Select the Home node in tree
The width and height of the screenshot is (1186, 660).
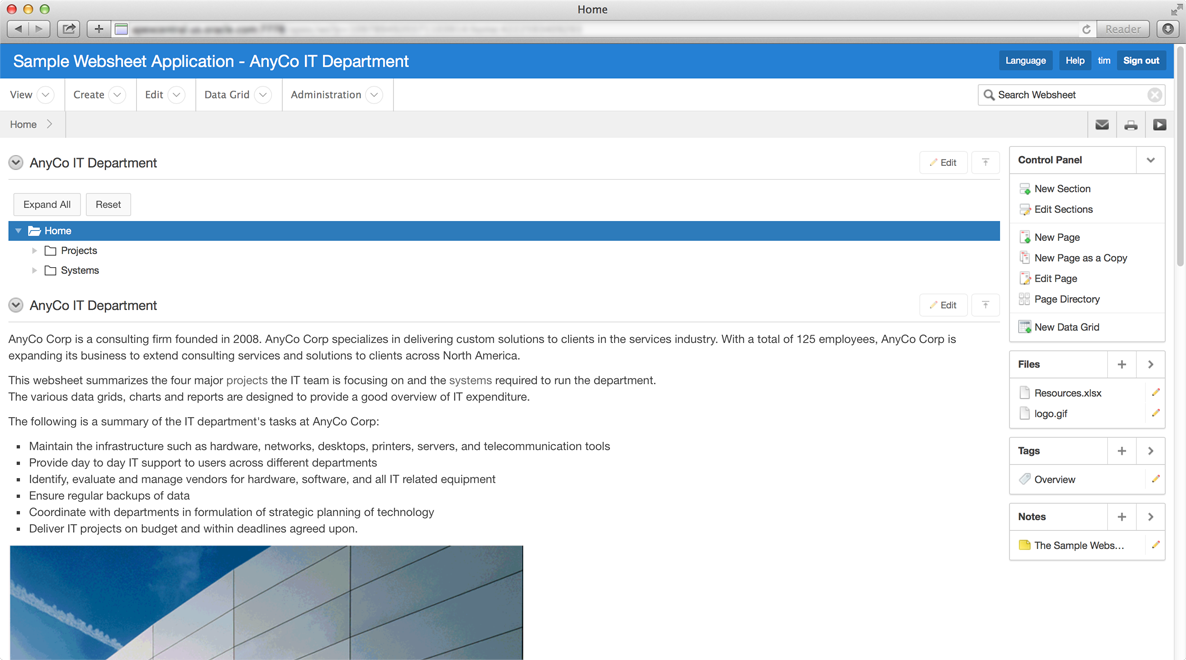[58, 231]
